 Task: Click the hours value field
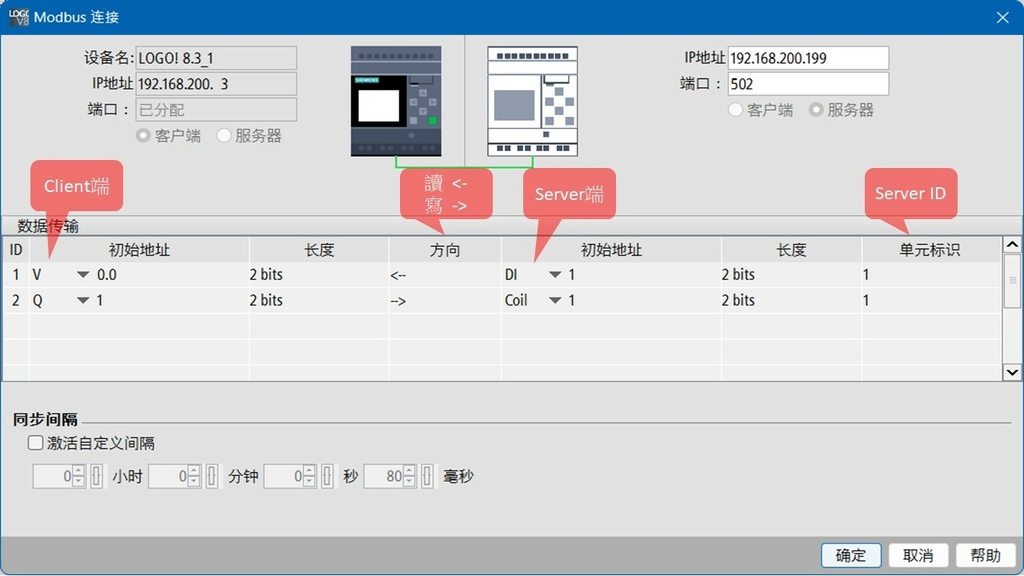53,476
